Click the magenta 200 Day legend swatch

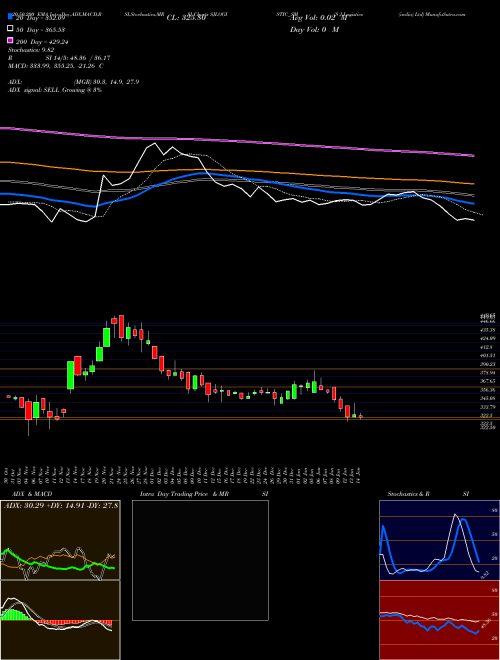tap(11, 41)
